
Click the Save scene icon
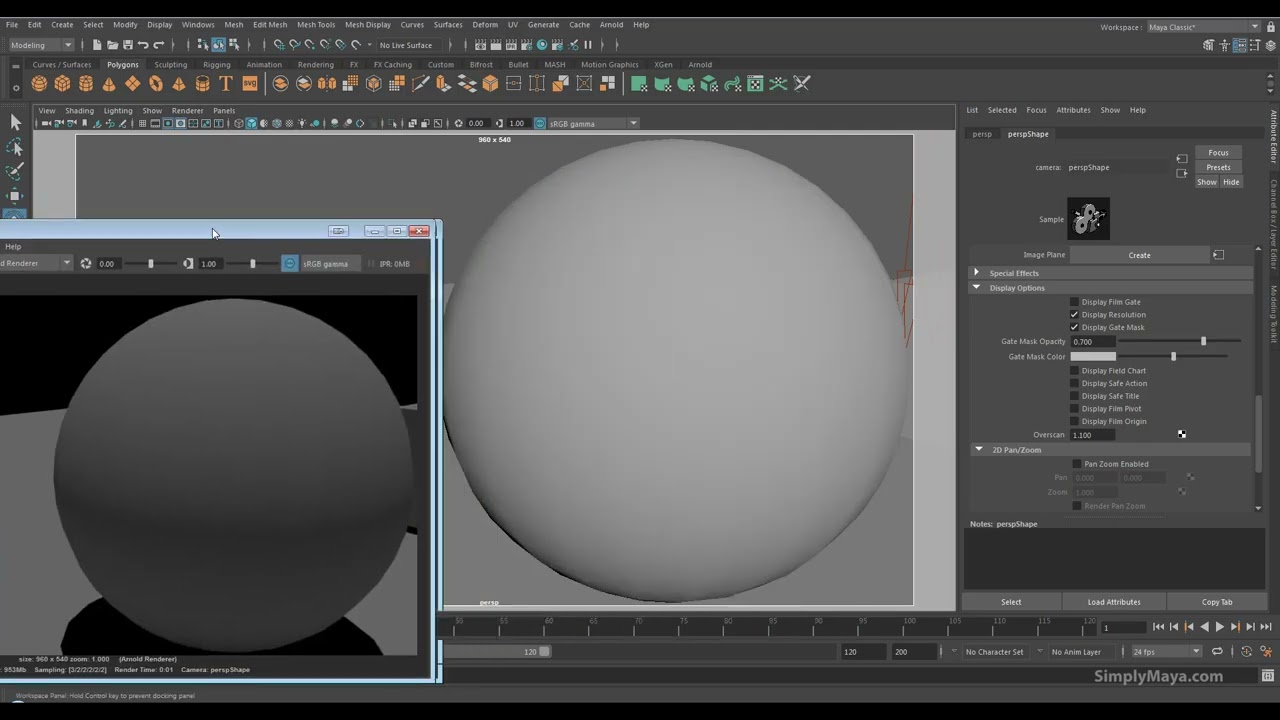point(128,45)
